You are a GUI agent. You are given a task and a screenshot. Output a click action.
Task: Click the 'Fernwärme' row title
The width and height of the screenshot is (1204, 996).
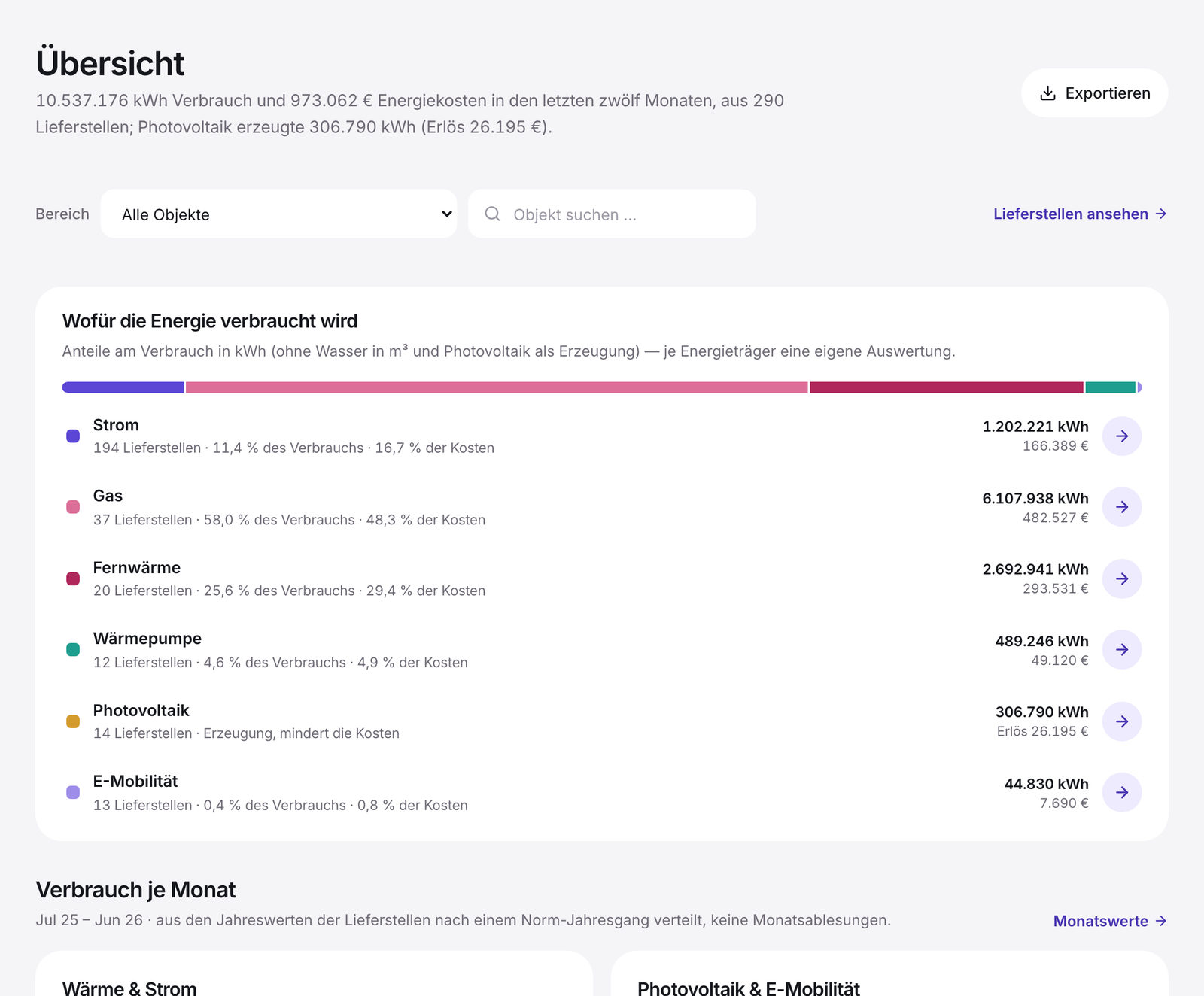[x=137, y=568]
